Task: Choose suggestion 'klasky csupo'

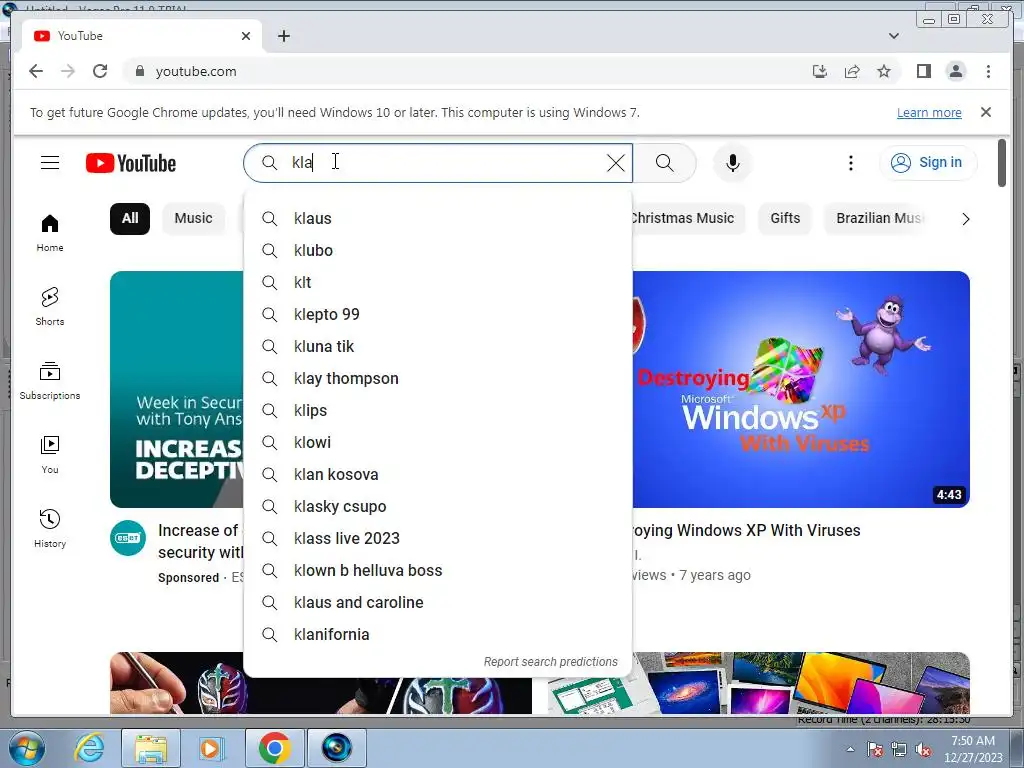Action: (438, 506)
